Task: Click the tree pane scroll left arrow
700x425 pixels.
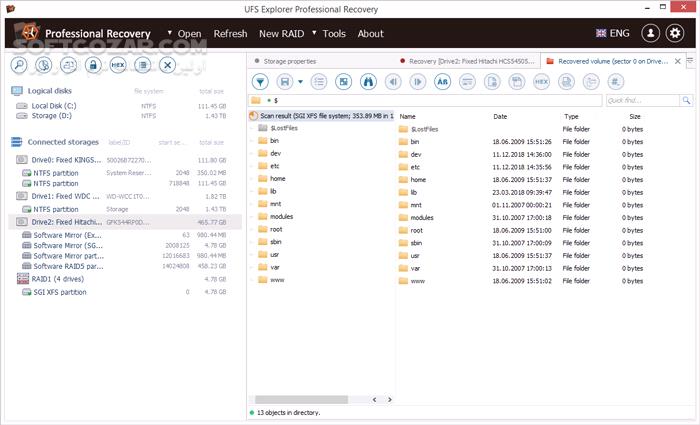Action: [374, 400]
